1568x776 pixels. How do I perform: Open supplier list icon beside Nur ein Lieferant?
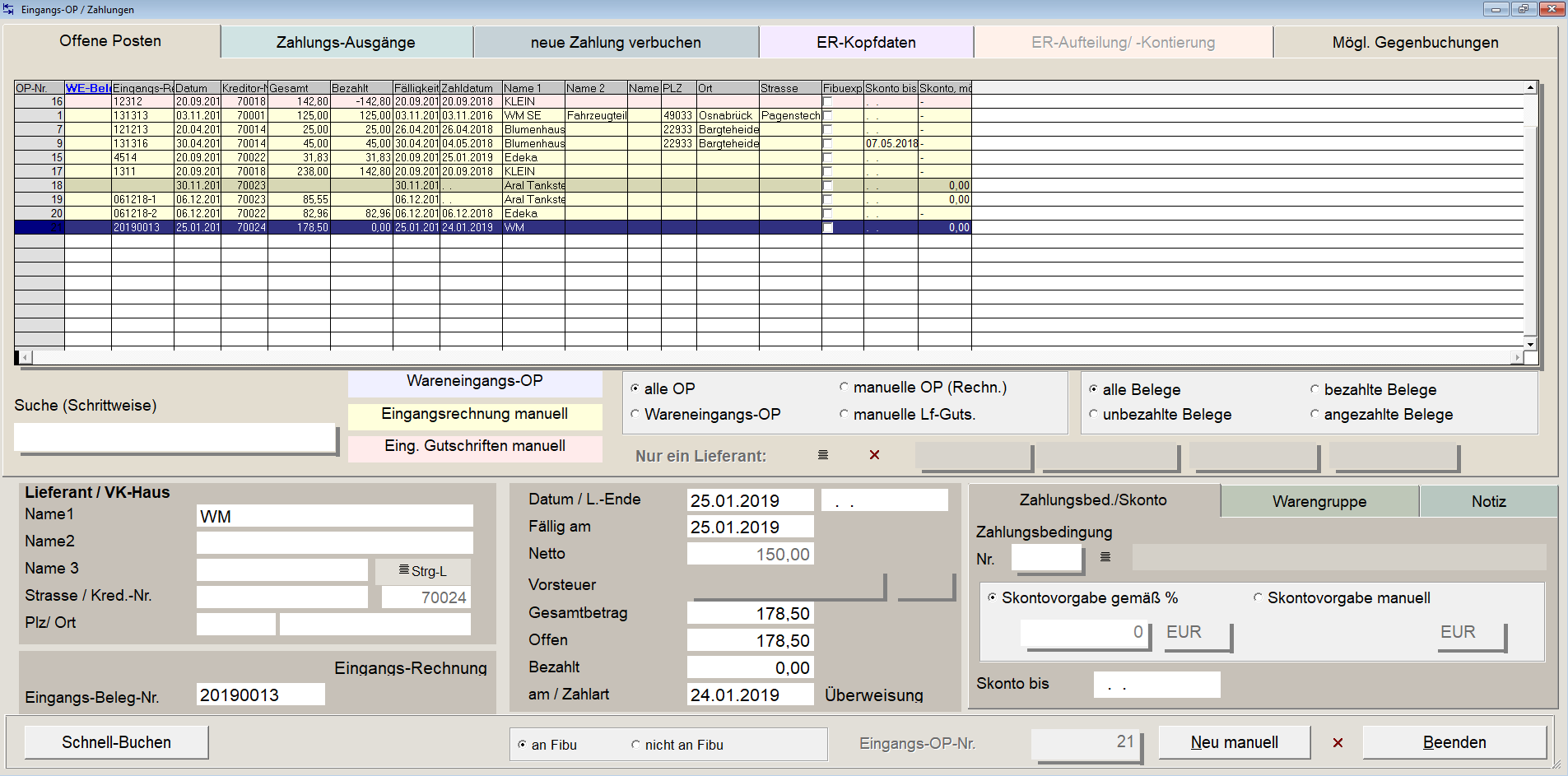(822, 455)
